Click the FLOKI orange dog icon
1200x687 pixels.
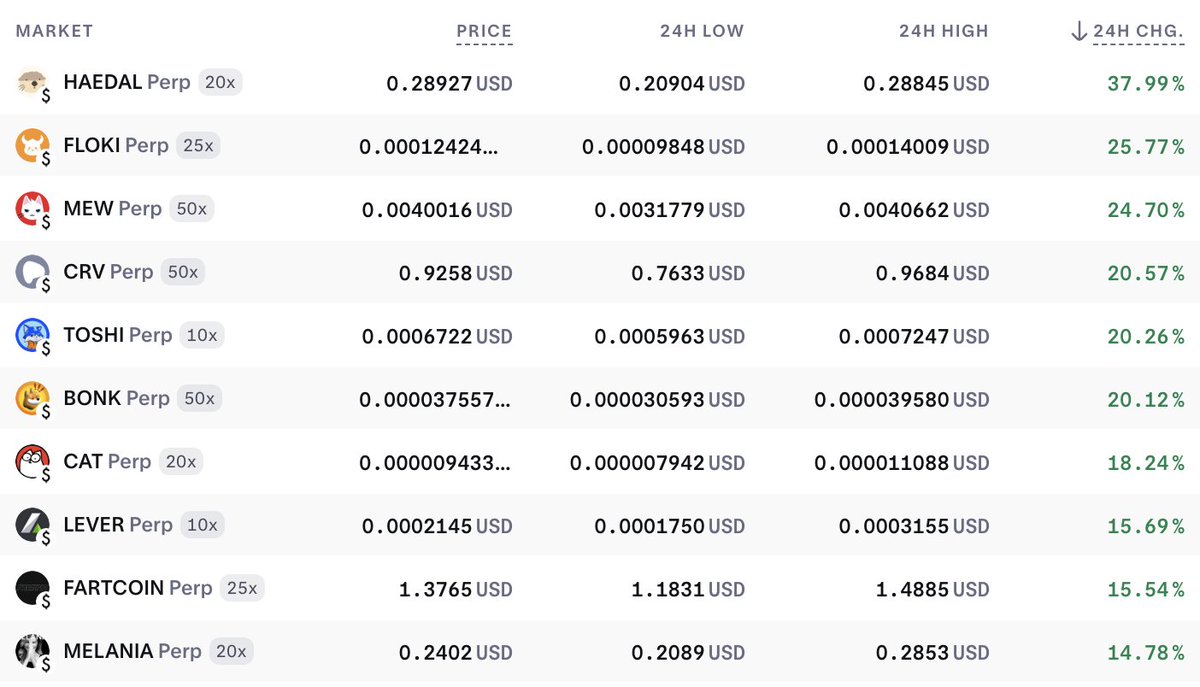click(x=33, y=147)
